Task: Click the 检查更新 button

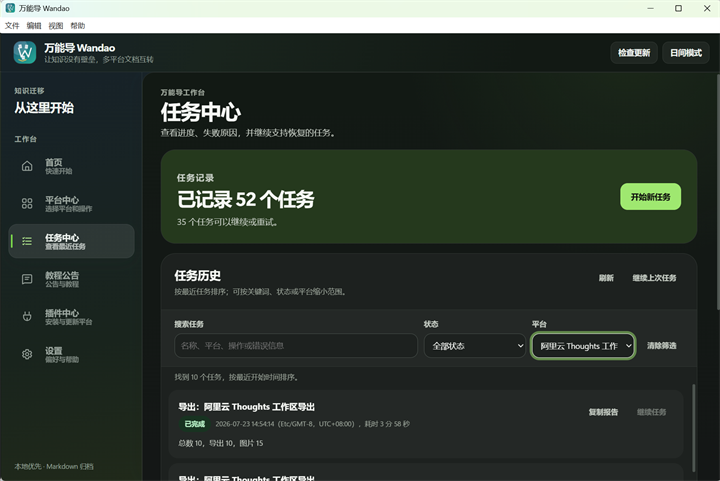Action: tap(634, 53)
